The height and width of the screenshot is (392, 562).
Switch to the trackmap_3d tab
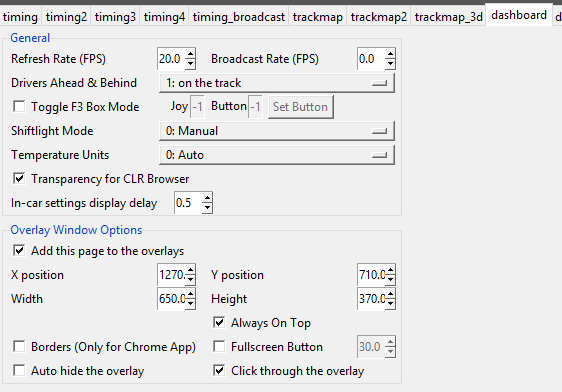tap(448, 17)
